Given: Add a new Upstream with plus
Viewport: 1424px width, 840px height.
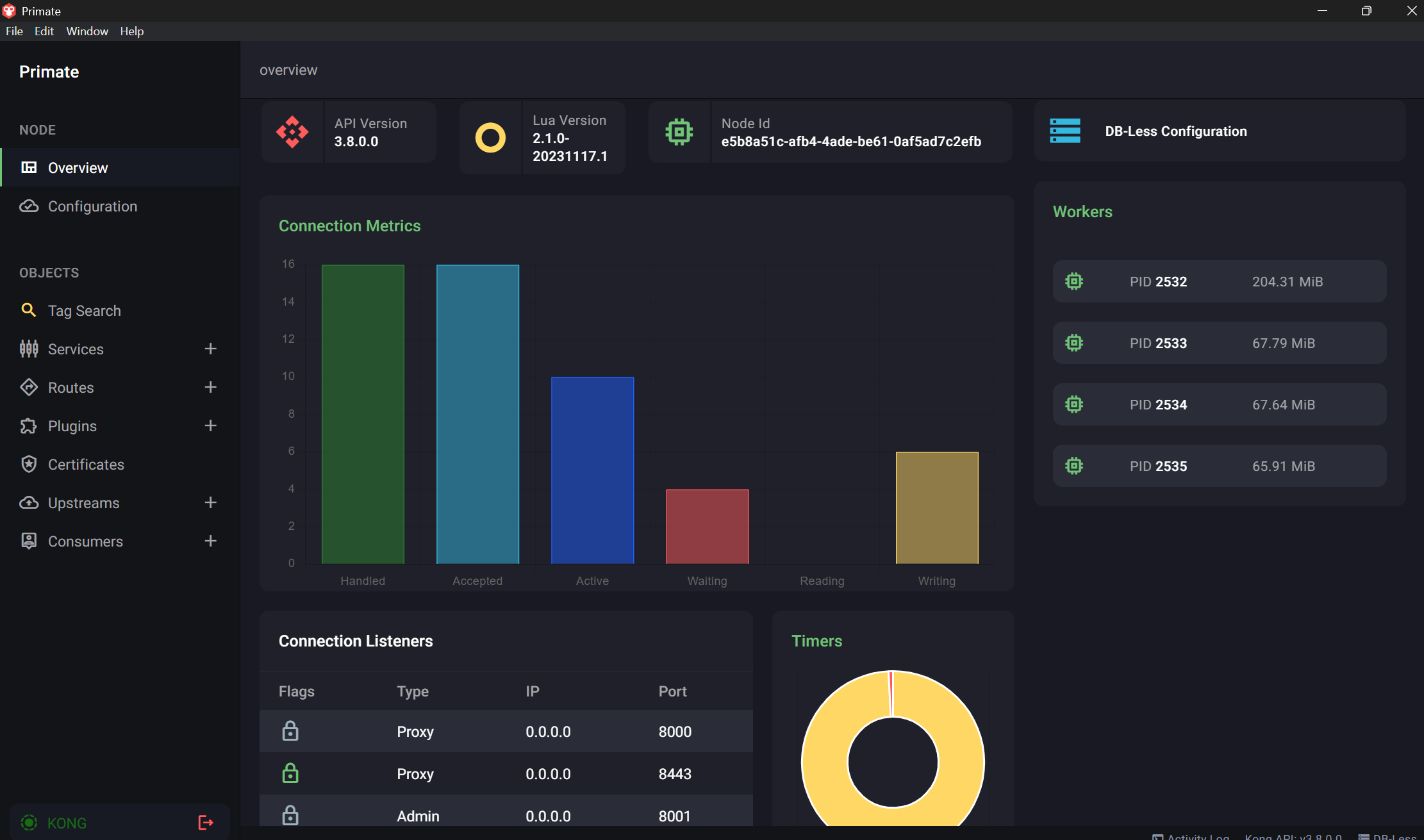Looking at the screenshot, I should click(x=210, y=502).
